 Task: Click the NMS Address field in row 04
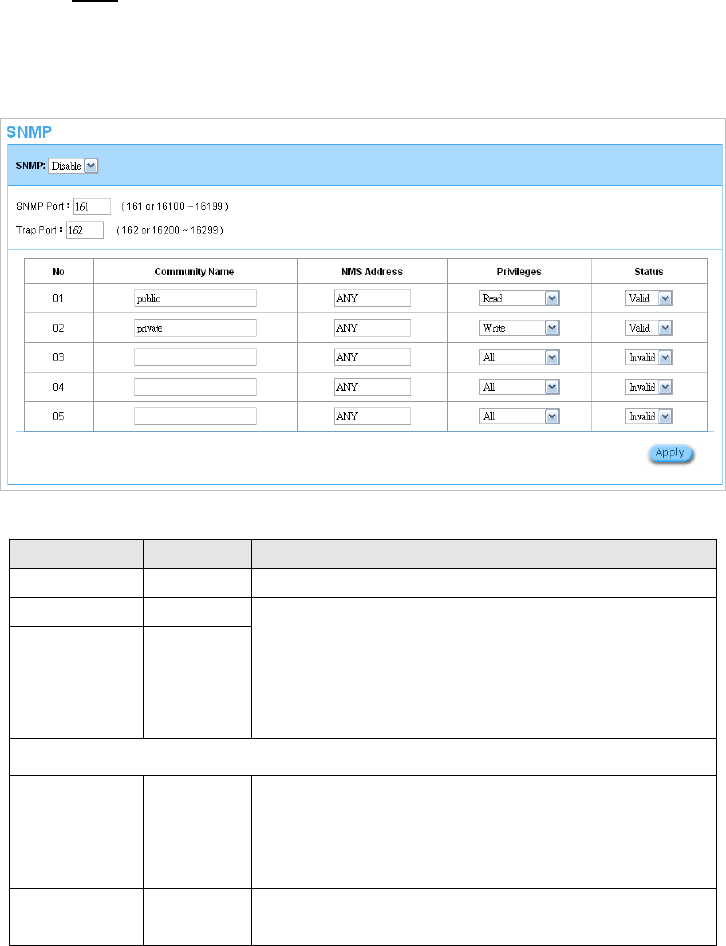(x=372, y=387)
